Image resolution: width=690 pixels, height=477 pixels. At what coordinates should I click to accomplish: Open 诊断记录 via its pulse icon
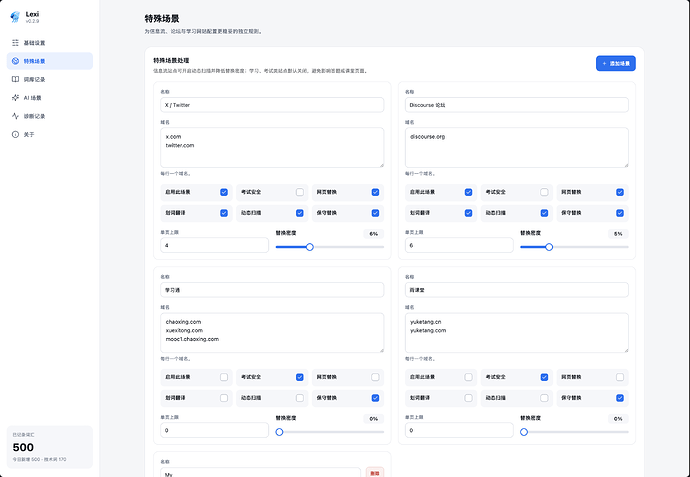click(x=15, y=116)
